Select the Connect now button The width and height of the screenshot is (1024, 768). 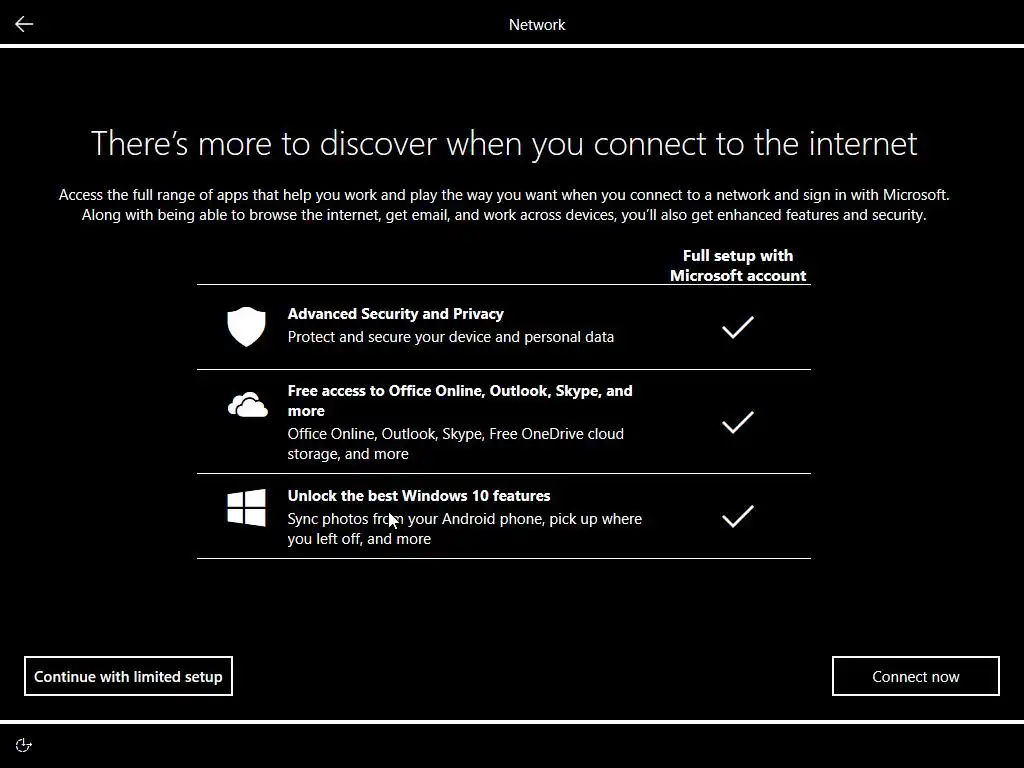tap(916, 676)
